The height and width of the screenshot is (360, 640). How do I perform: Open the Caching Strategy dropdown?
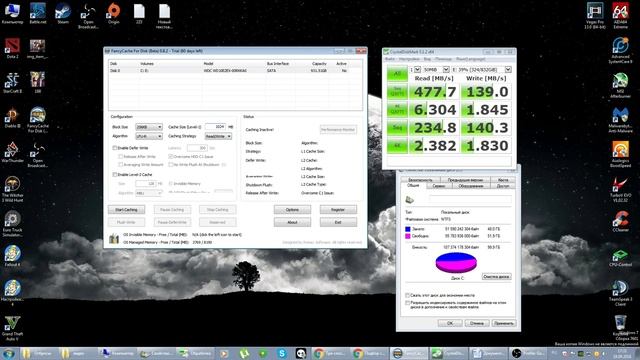point(218,136)
